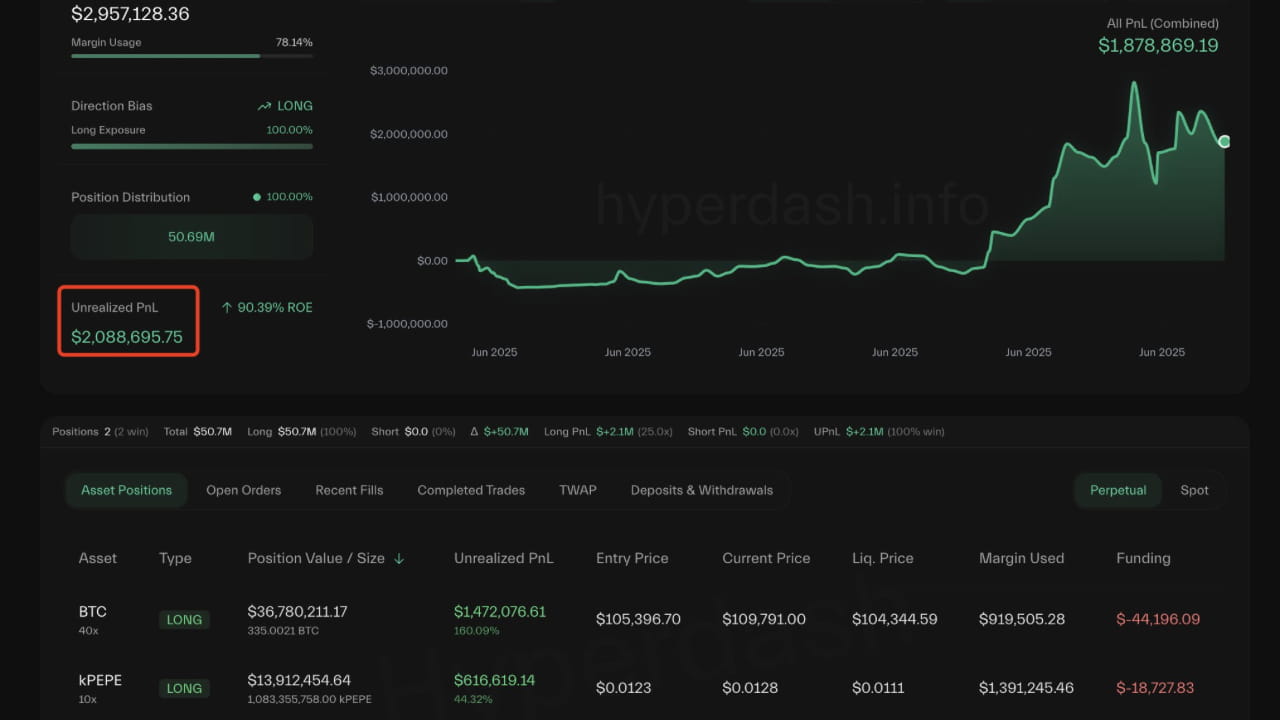Click the LONG badge in the kPEPE row
The width and height of the screenshot is (1280, 720).
184,688
